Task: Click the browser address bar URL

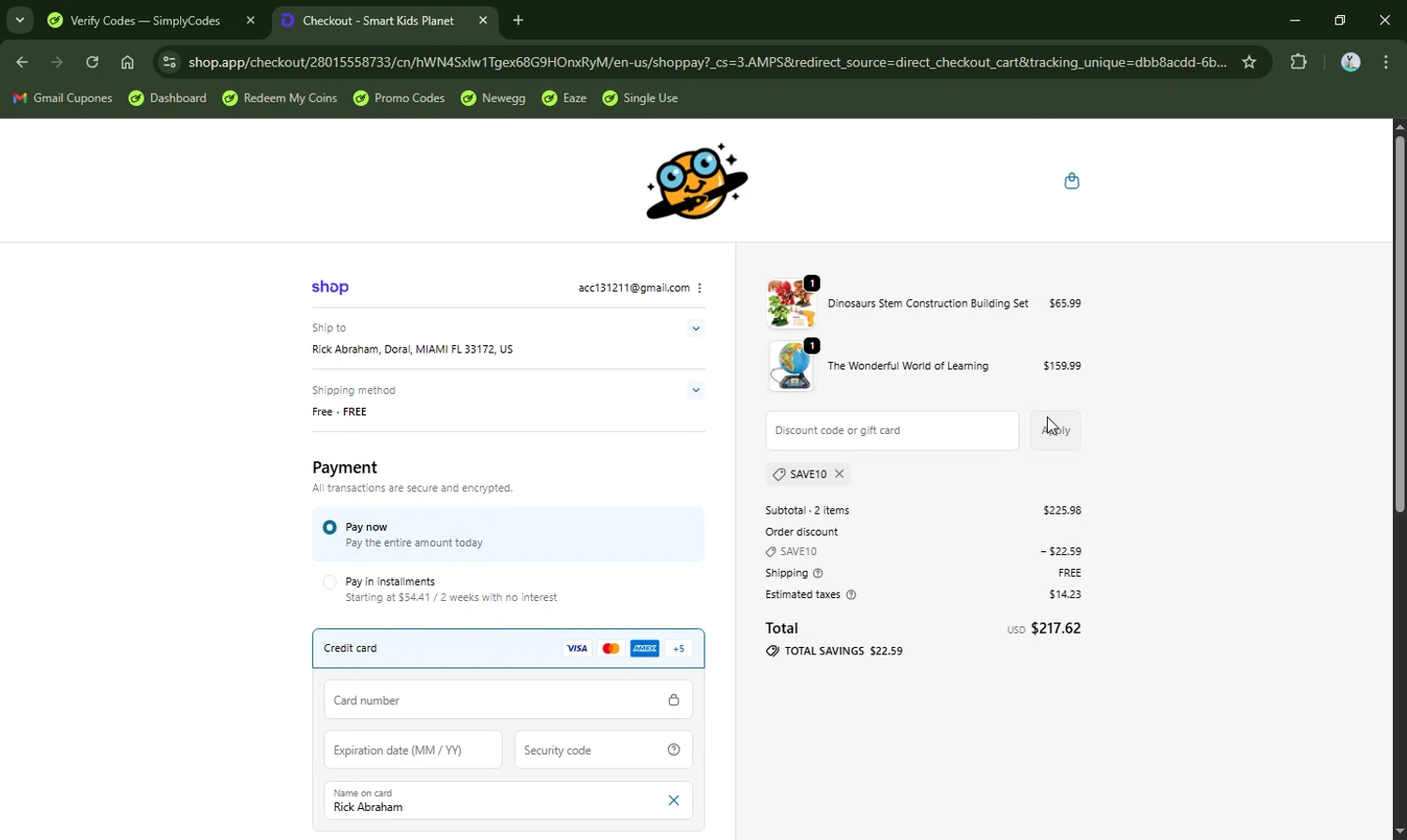Action: (x=707, y=62)
